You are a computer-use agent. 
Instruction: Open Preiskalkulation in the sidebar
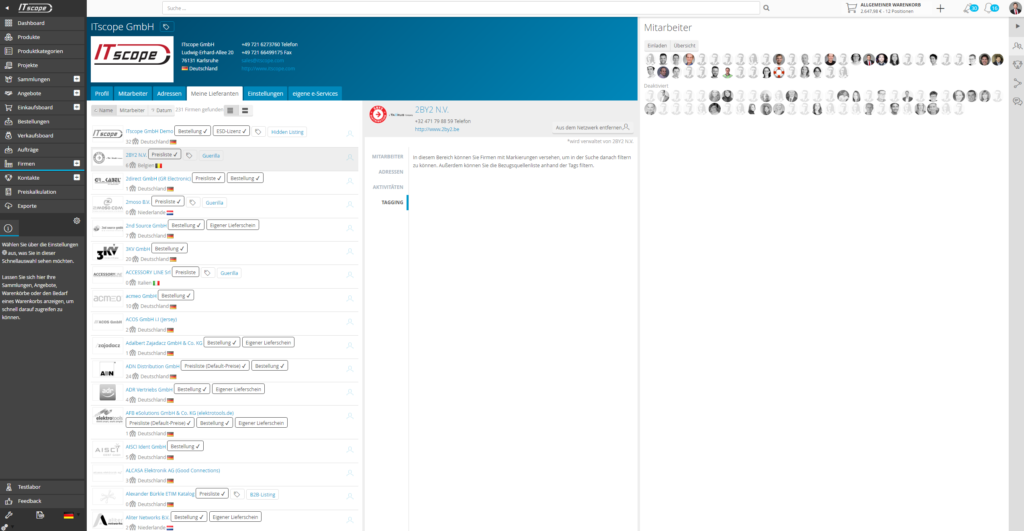[42, 192]
